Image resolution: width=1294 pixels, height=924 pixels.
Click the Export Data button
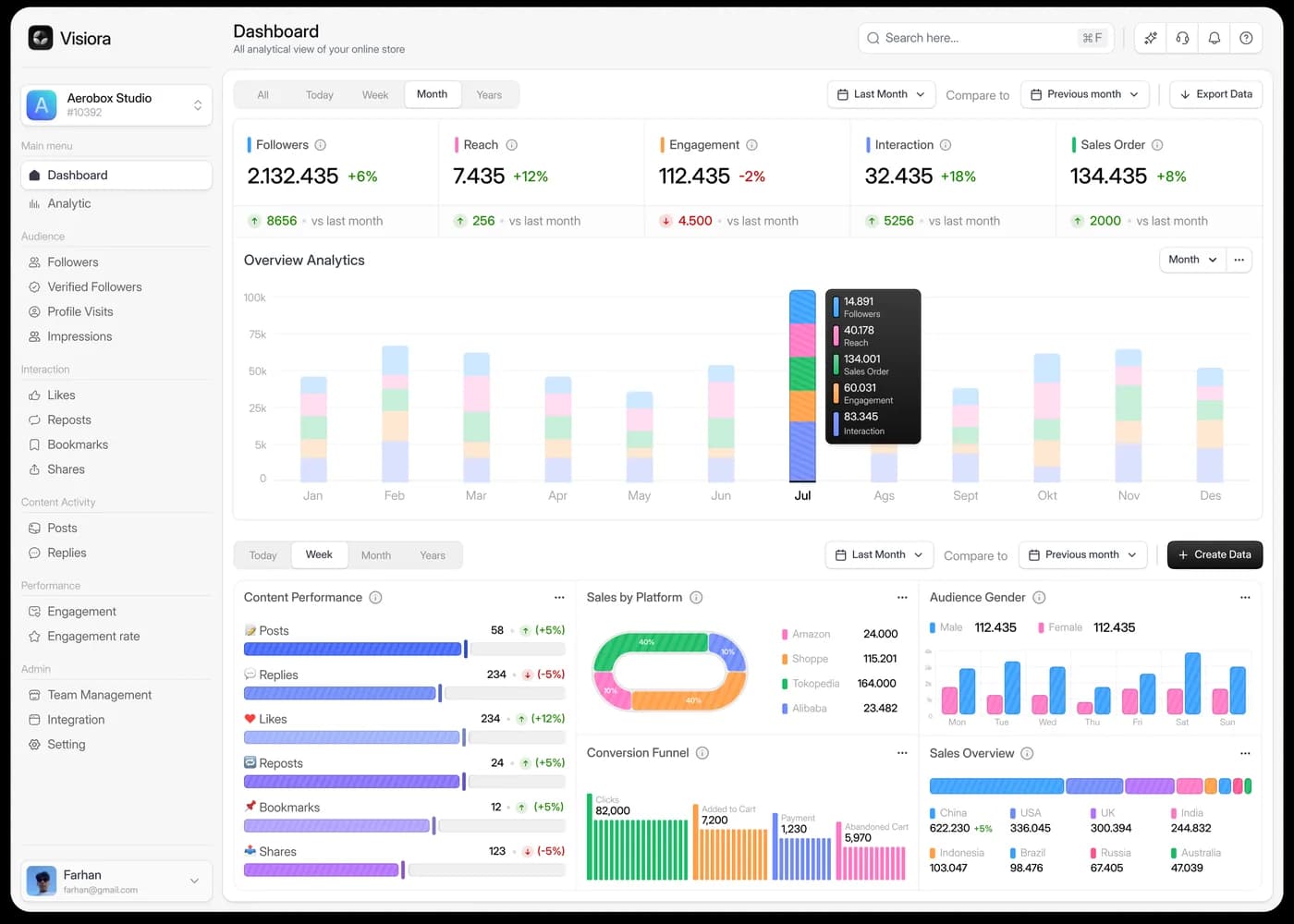pos(1216,94)
